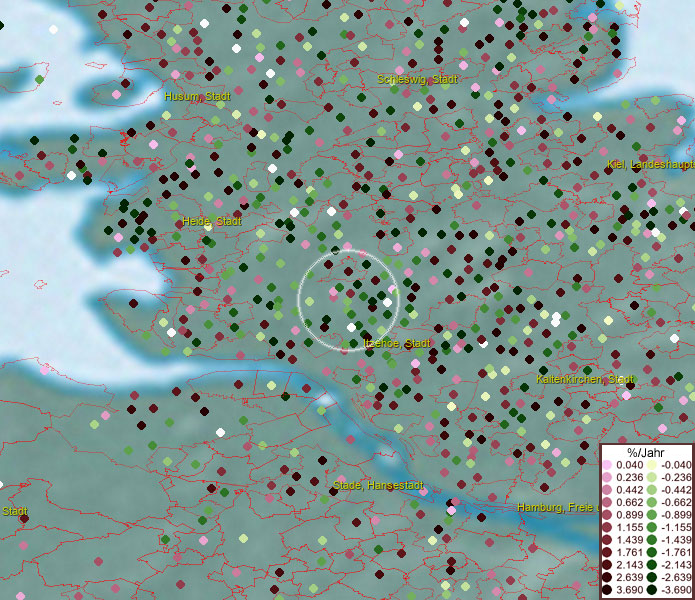The height and width of the screenshot is (600, 695).
Task: Click the legend value -0.662
Action: click(676, 503)
